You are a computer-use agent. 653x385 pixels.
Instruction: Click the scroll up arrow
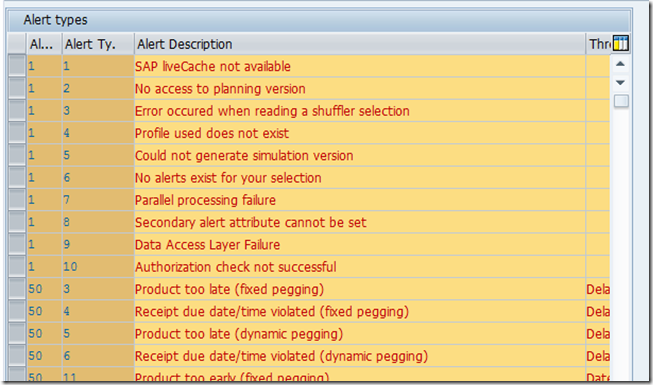(620, 64)
